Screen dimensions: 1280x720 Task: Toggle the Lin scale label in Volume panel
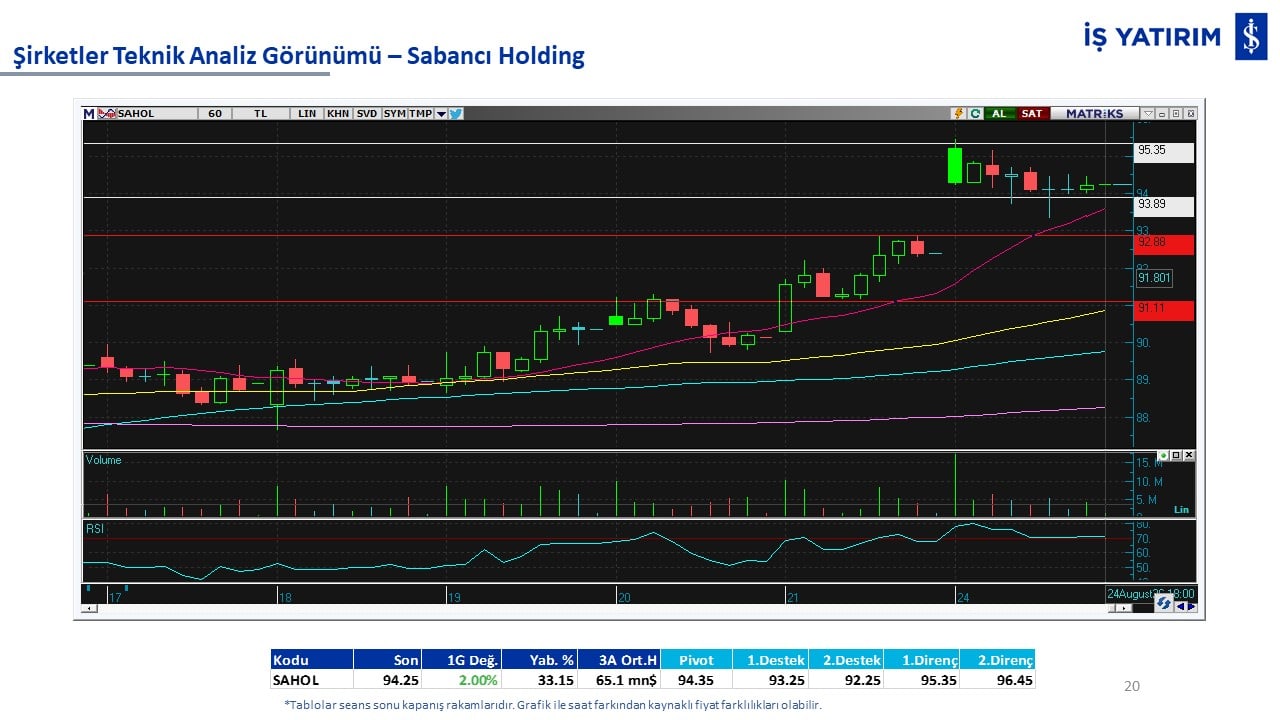pos(1181,510)
